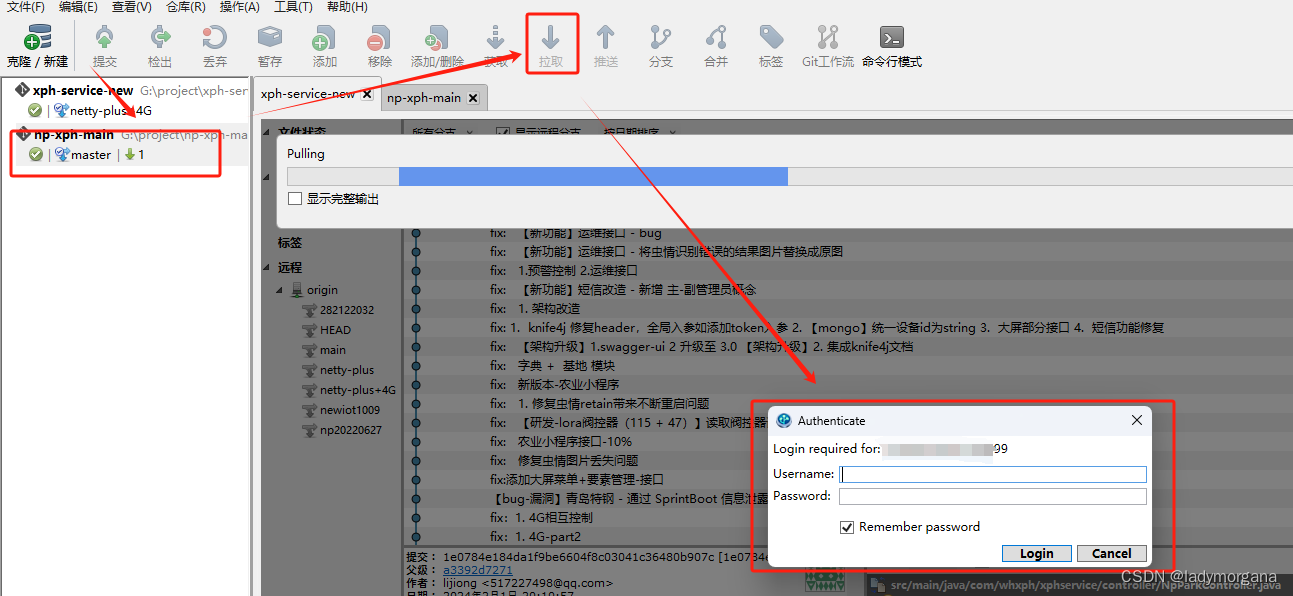Click the 标签 (Tags) sidebar heading
1293x596 pixels.
click(x=290, y=242)
